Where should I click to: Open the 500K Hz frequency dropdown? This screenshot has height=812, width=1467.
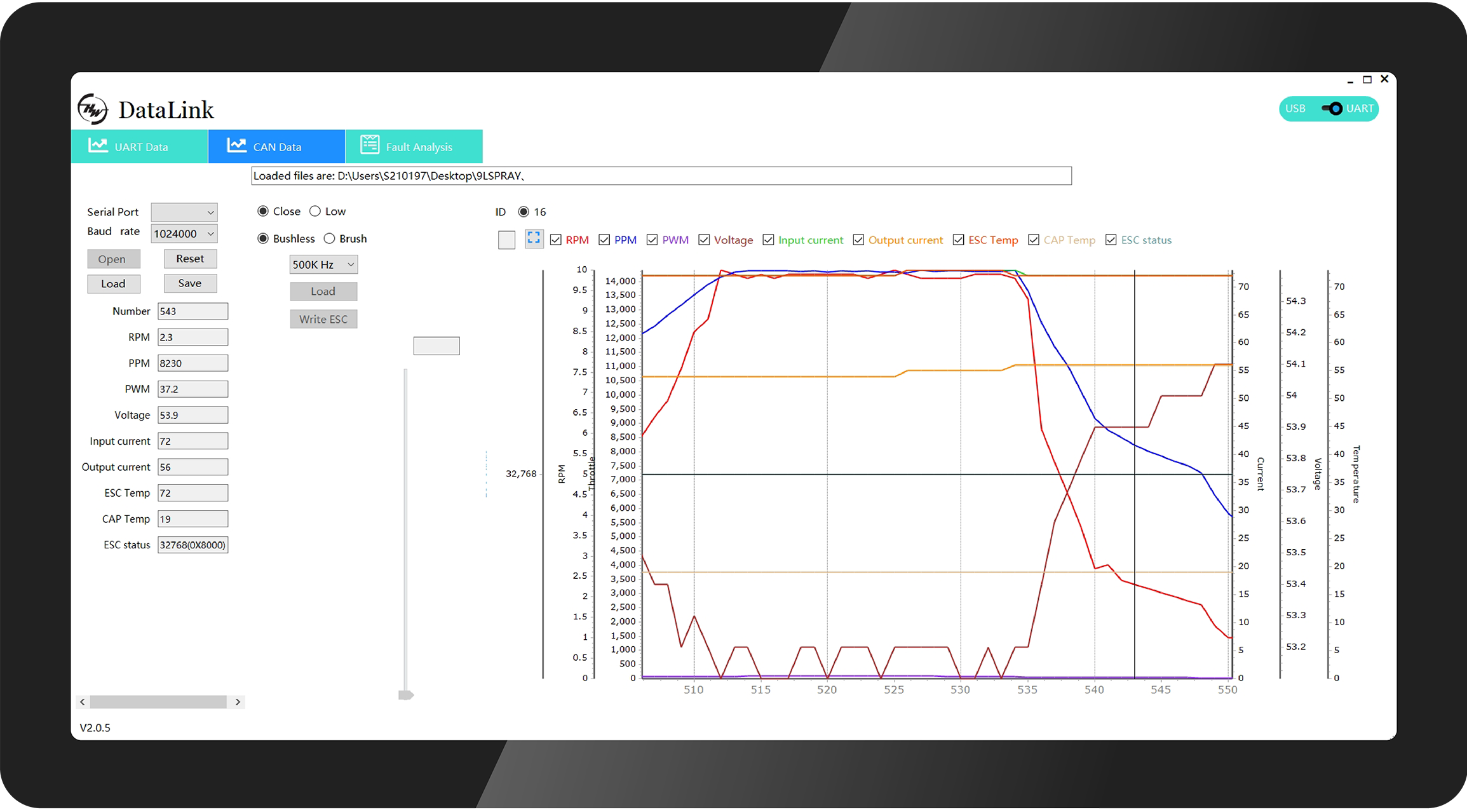pos(323,265)
